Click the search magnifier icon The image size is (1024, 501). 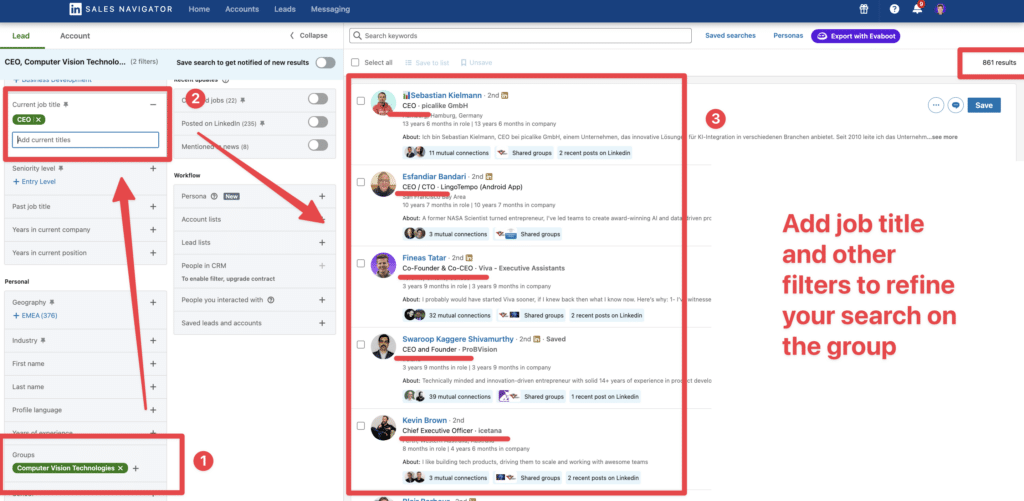357,35
